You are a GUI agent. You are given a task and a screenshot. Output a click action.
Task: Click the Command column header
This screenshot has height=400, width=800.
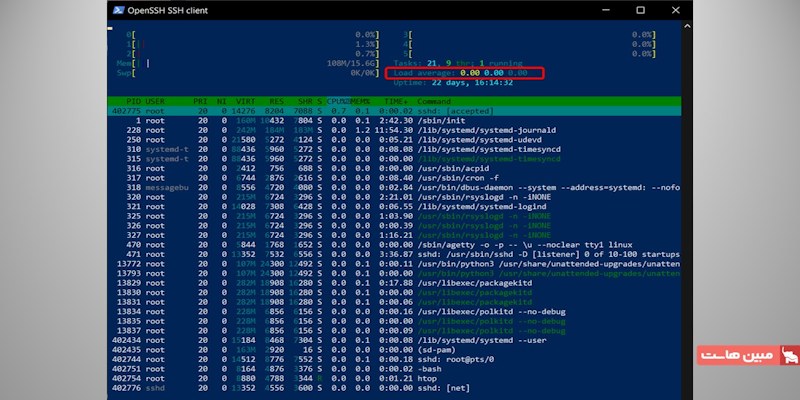pyautogui.click(x=434, y=101)
